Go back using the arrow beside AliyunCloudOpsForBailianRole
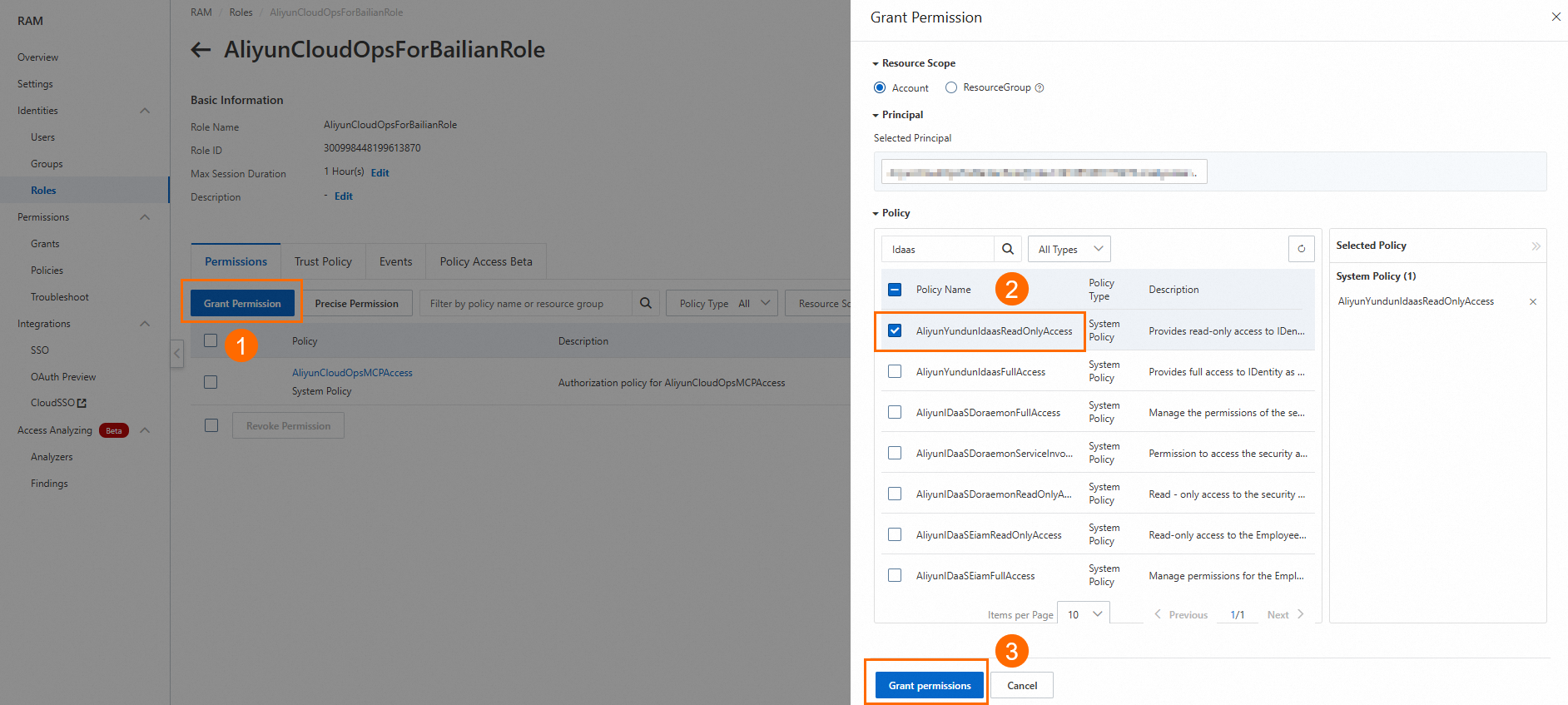This screenshot has width=1568, height=705. click(201, 50)
